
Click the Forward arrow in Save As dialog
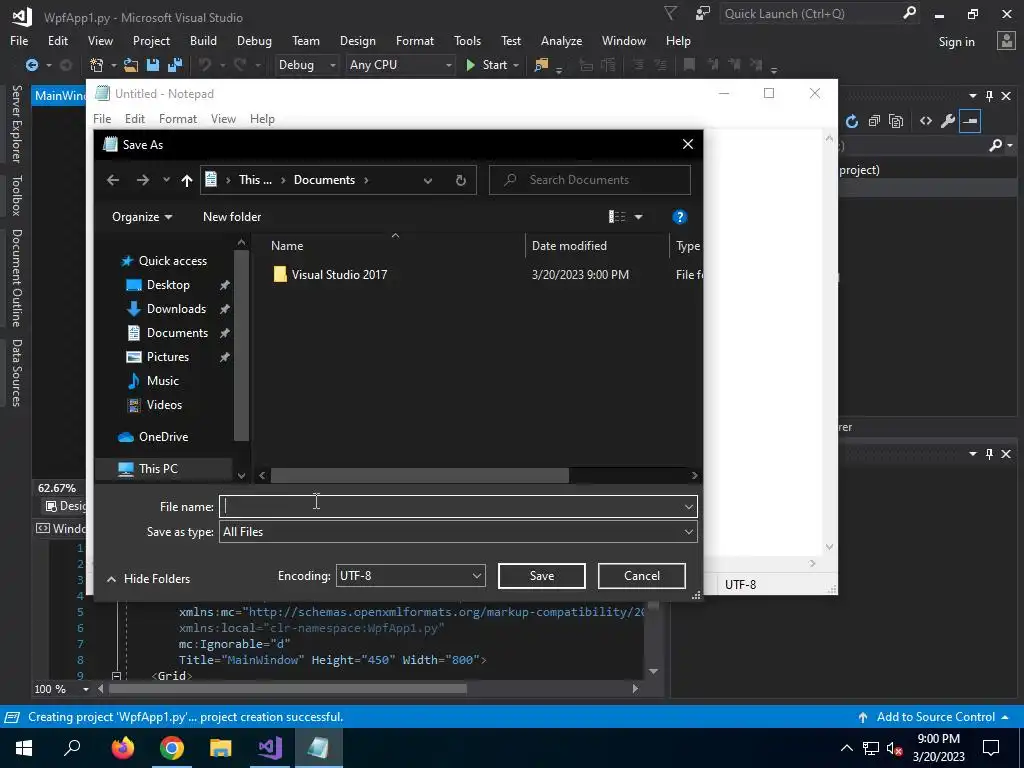pos(142,180)
